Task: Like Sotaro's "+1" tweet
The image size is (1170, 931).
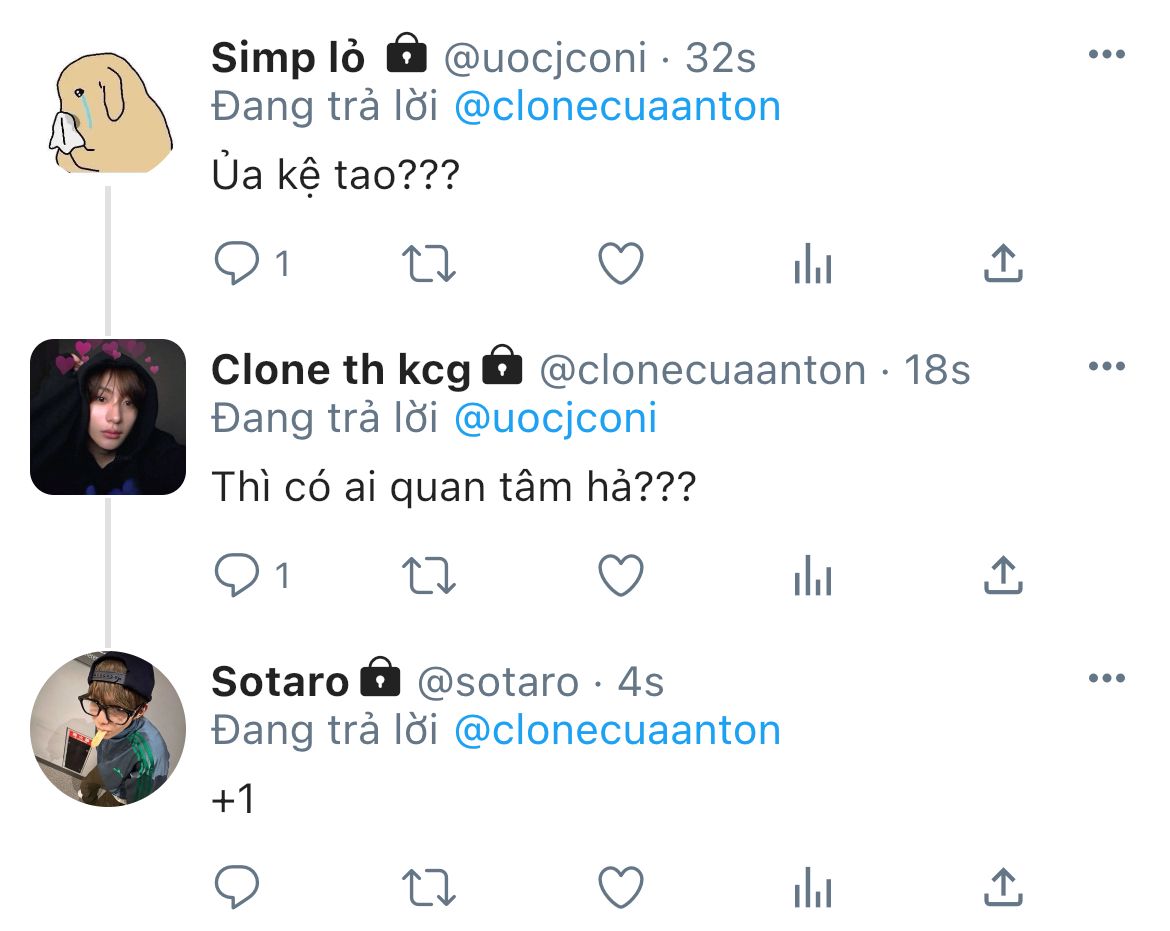Action: tap(620, 886)
